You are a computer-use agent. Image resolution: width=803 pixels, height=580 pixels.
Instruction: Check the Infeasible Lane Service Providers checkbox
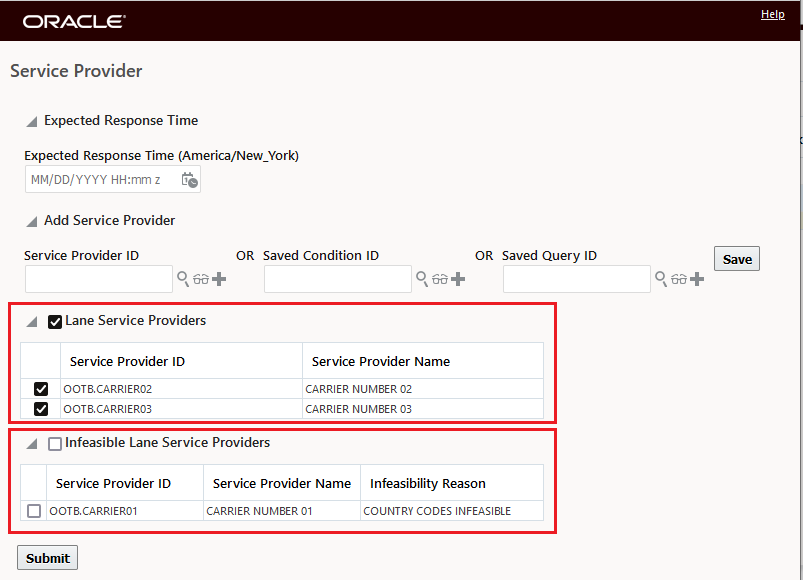click(55, 443)
